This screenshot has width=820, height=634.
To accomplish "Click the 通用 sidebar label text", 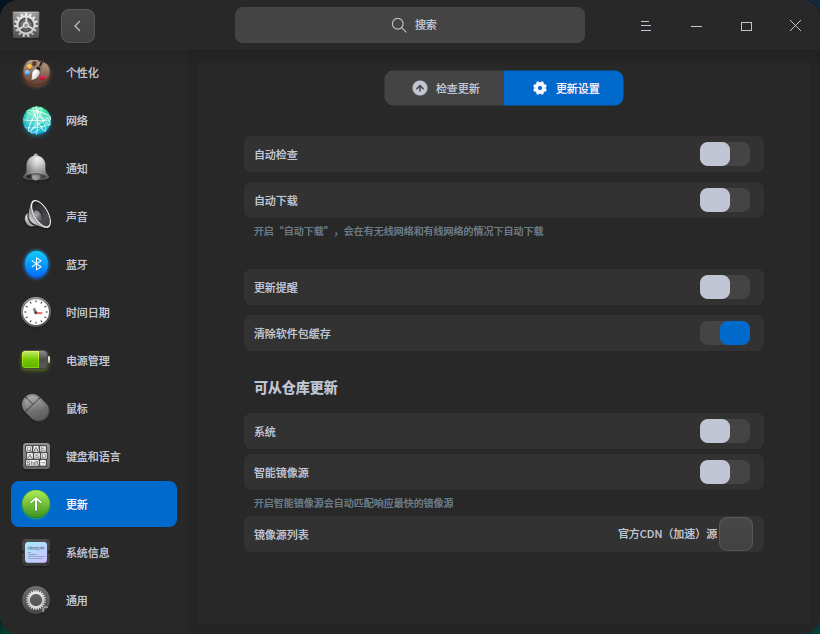I will pos(77,601).
